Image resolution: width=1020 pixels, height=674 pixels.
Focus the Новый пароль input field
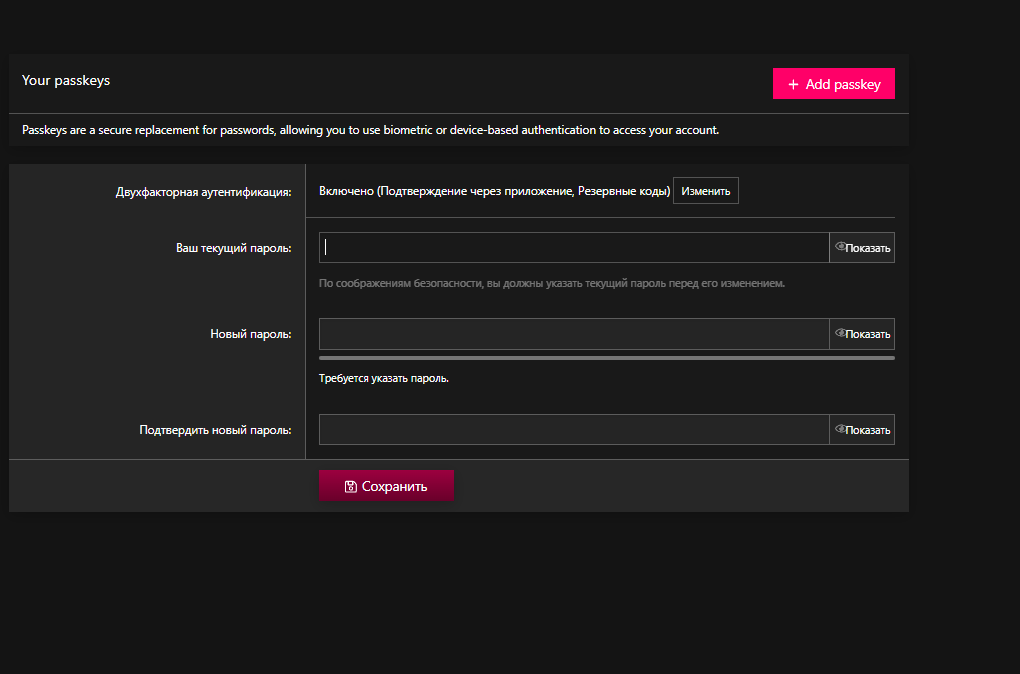(x=574, y=334)
